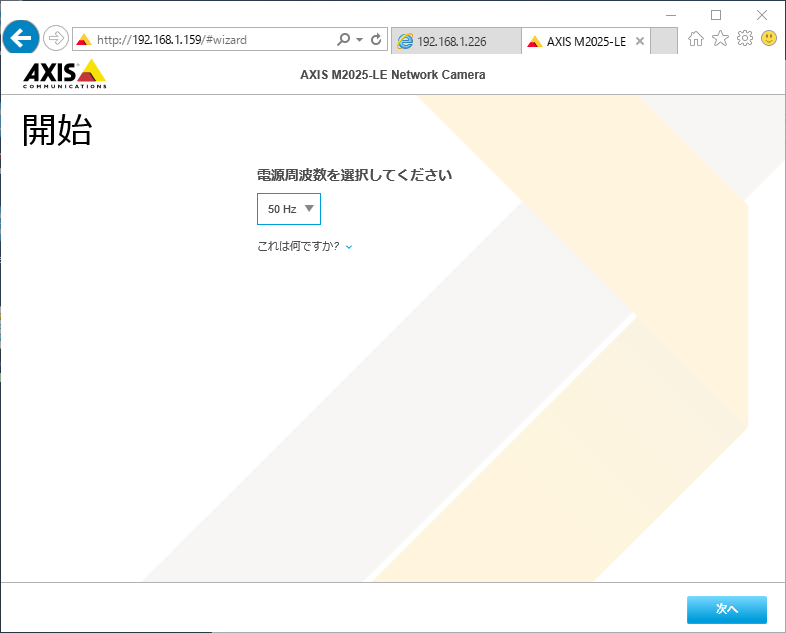Expand the これは何ですか? help link
This screenshot has height=633, width=786.
pos(305,246)
